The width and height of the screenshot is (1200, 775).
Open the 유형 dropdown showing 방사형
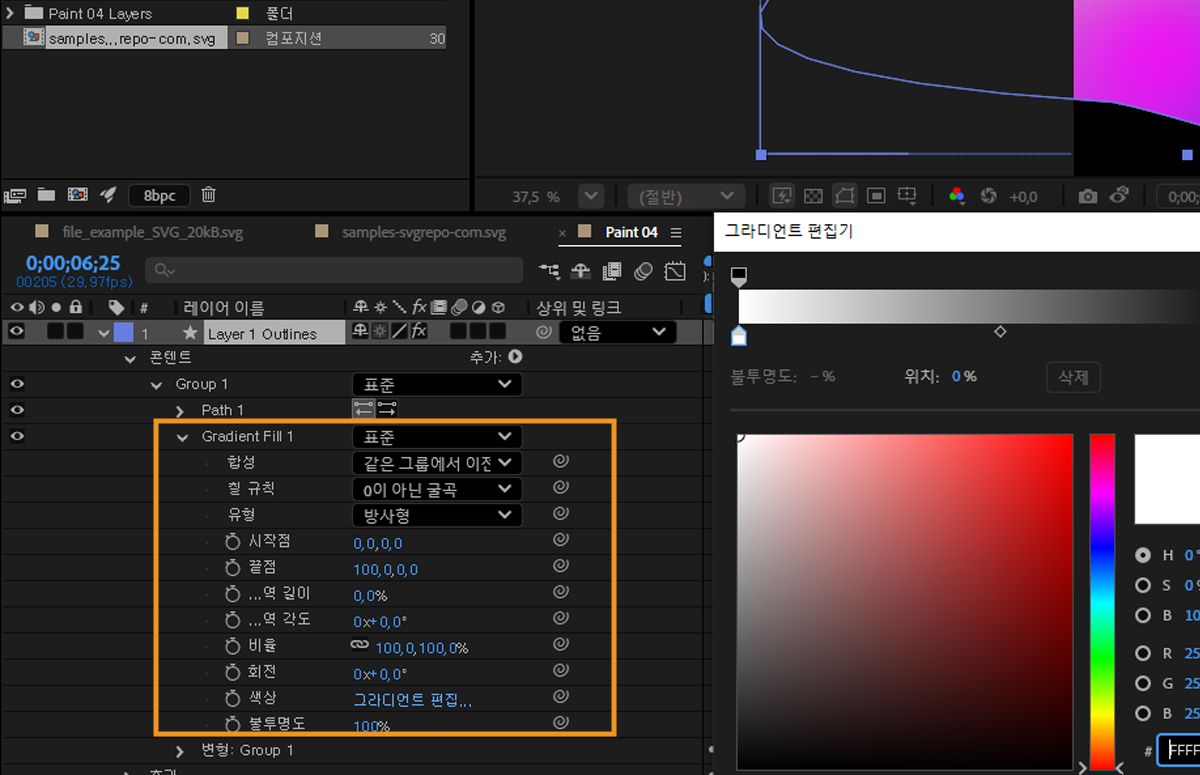(437, 514)
